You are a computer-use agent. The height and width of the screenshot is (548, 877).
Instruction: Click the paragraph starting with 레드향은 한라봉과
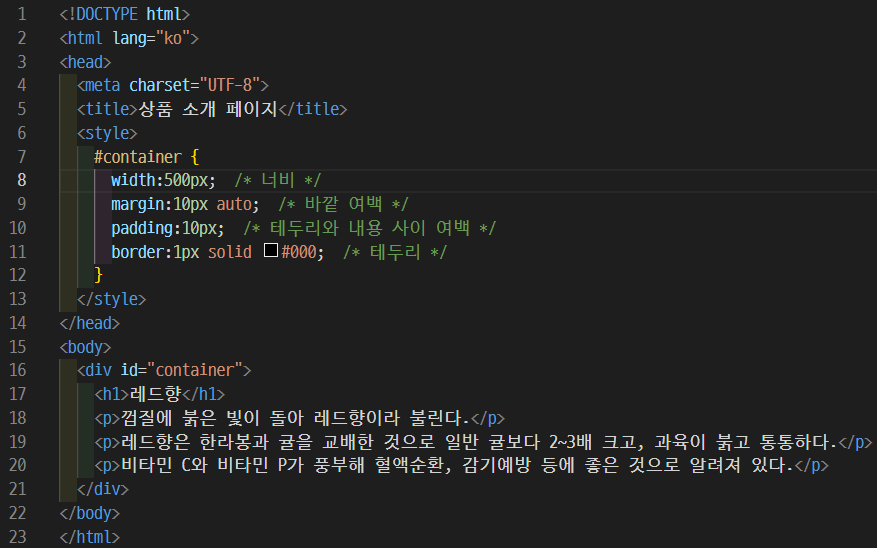click(x=483, y=442)
